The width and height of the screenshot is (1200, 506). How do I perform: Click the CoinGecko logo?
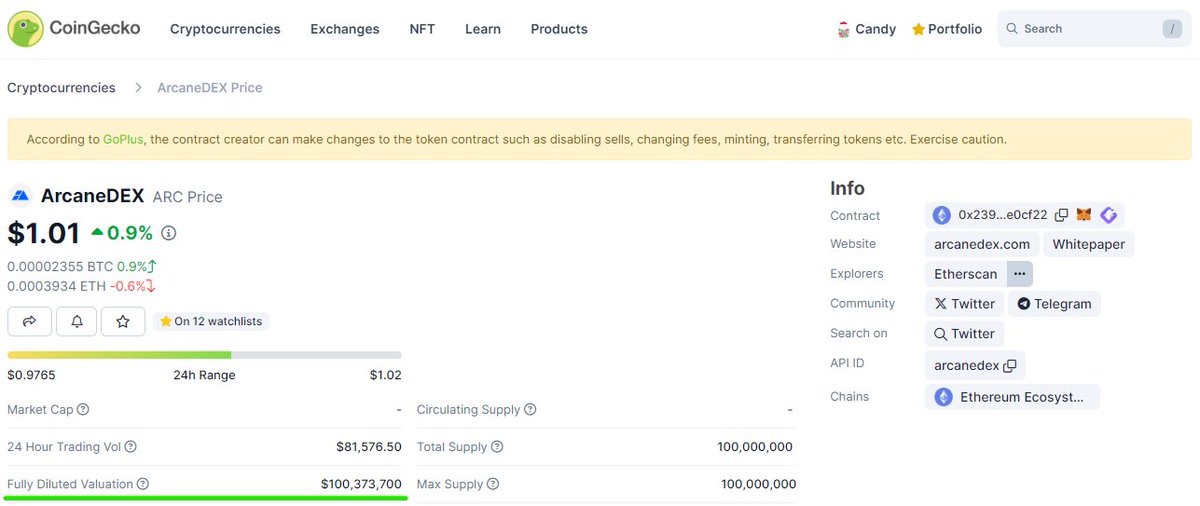tap(74, 28)
